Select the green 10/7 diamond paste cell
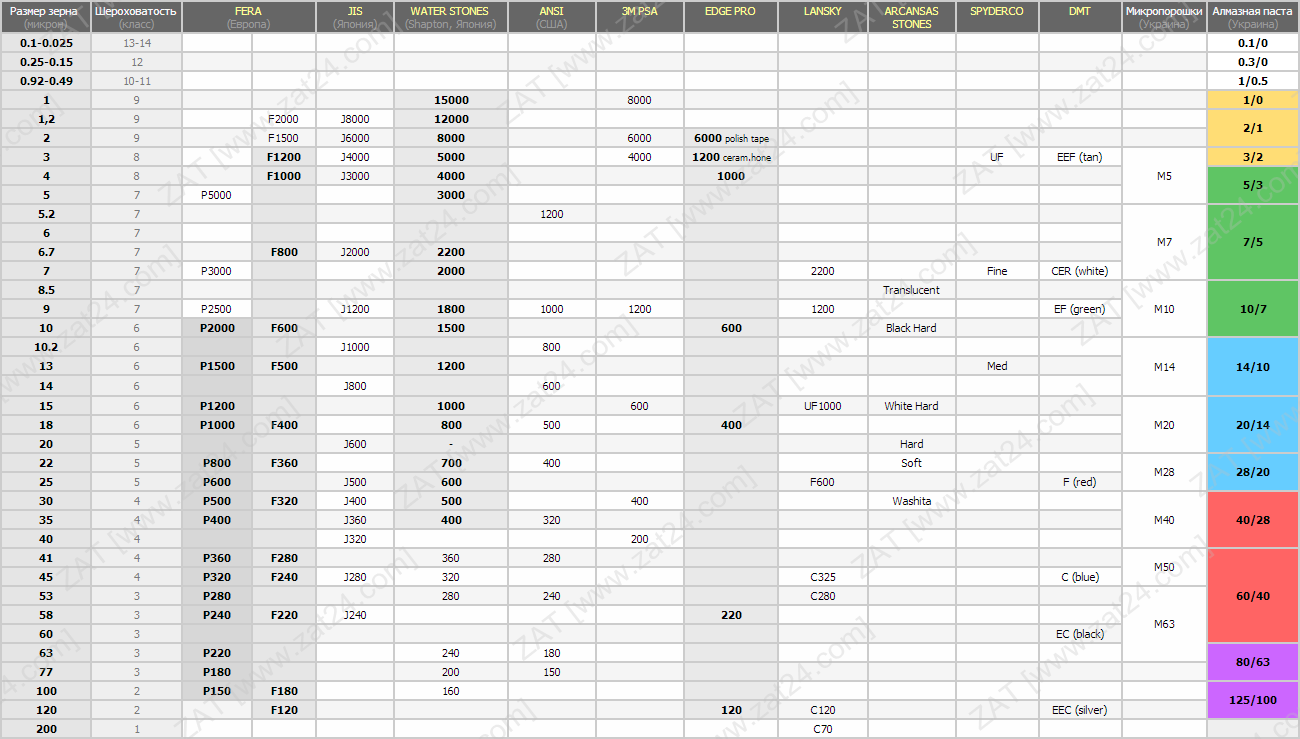Image resolution: width=1300 pixels, height=739 pixels. (1253, 309)
